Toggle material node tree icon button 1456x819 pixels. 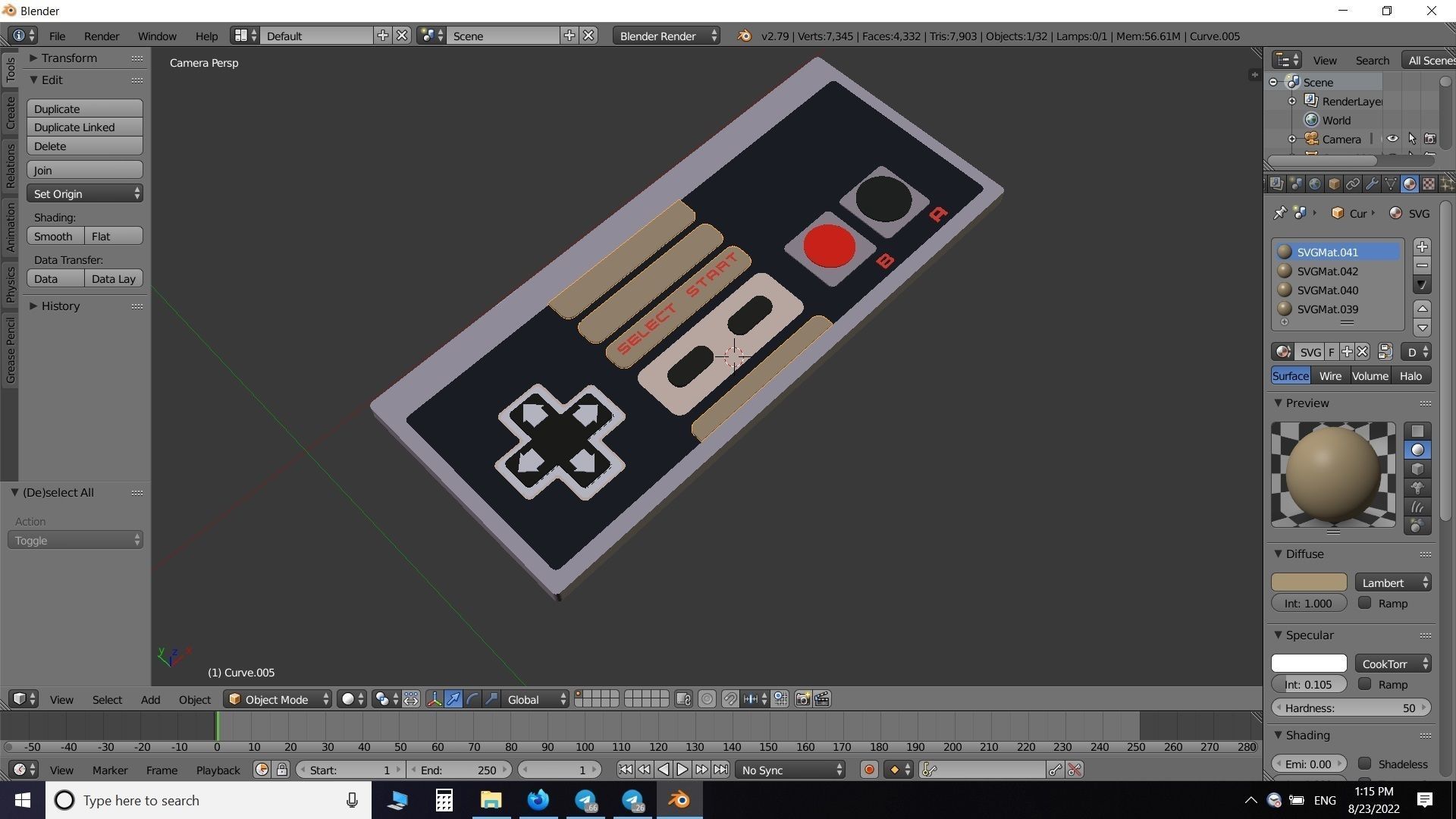[x=1385, y=352]
